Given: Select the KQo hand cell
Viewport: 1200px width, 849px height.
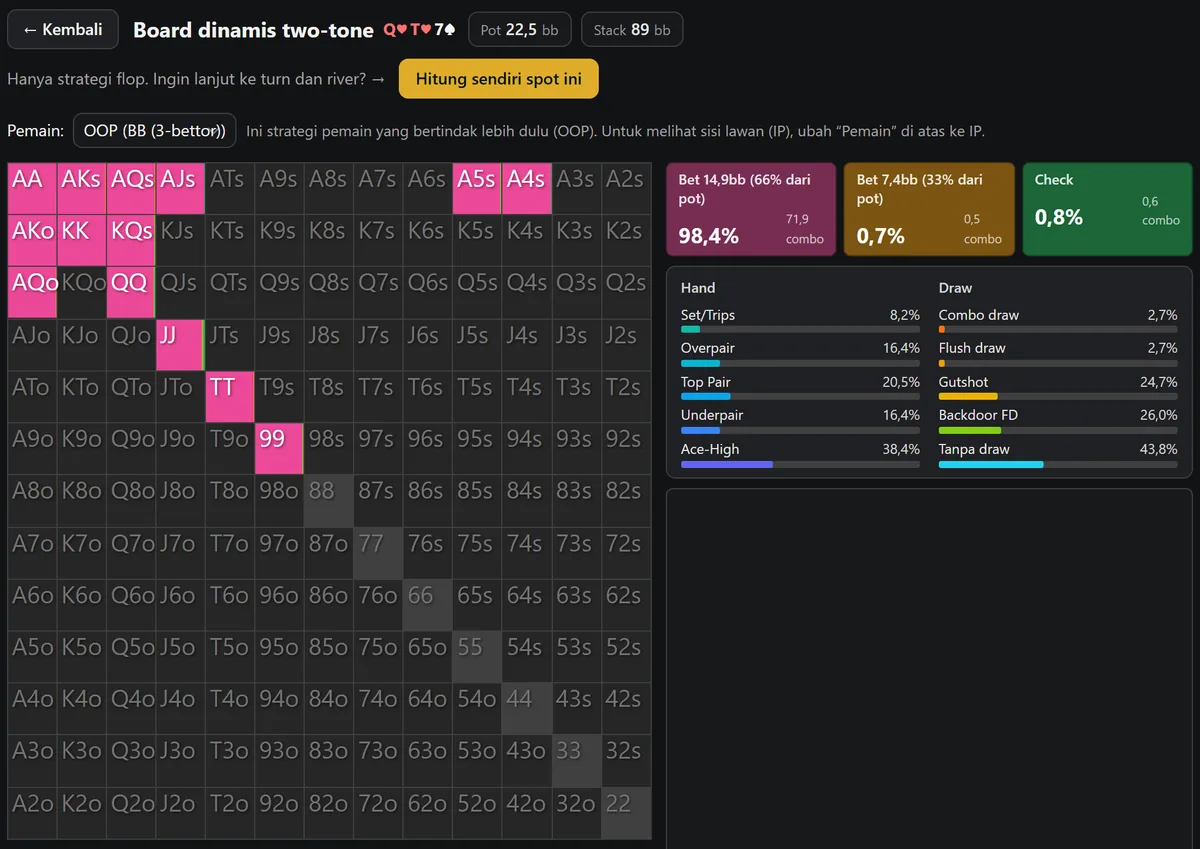Looking at the screenshot, I should (x=81, y=293).
